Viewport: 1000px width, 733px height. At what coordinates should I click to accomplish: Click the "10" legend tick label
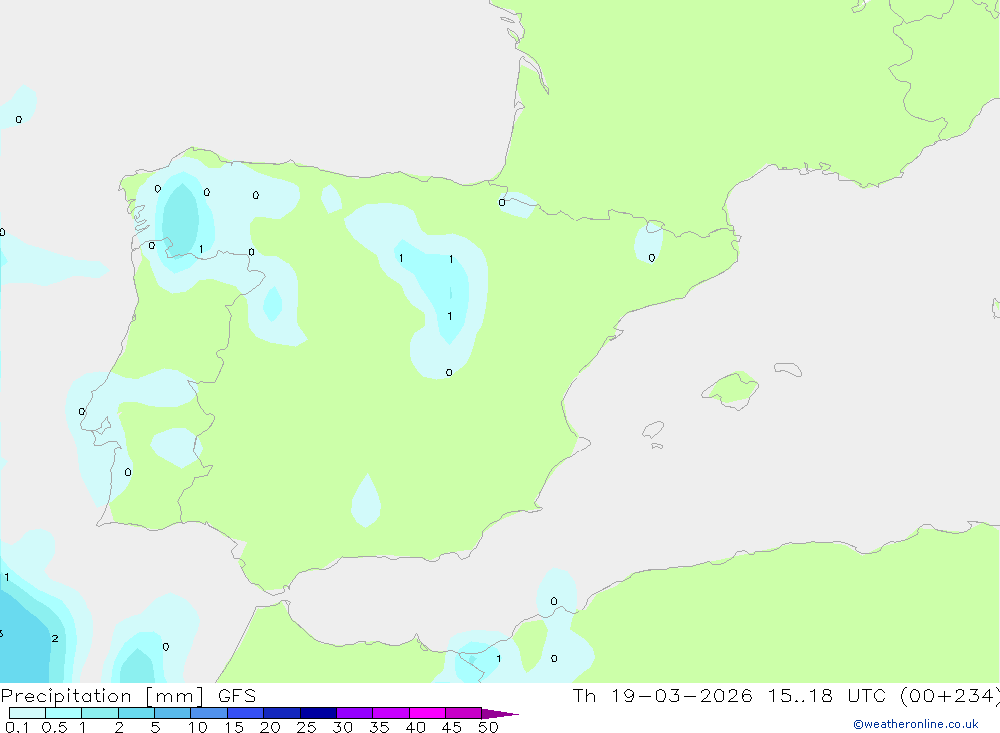point(198,727)
